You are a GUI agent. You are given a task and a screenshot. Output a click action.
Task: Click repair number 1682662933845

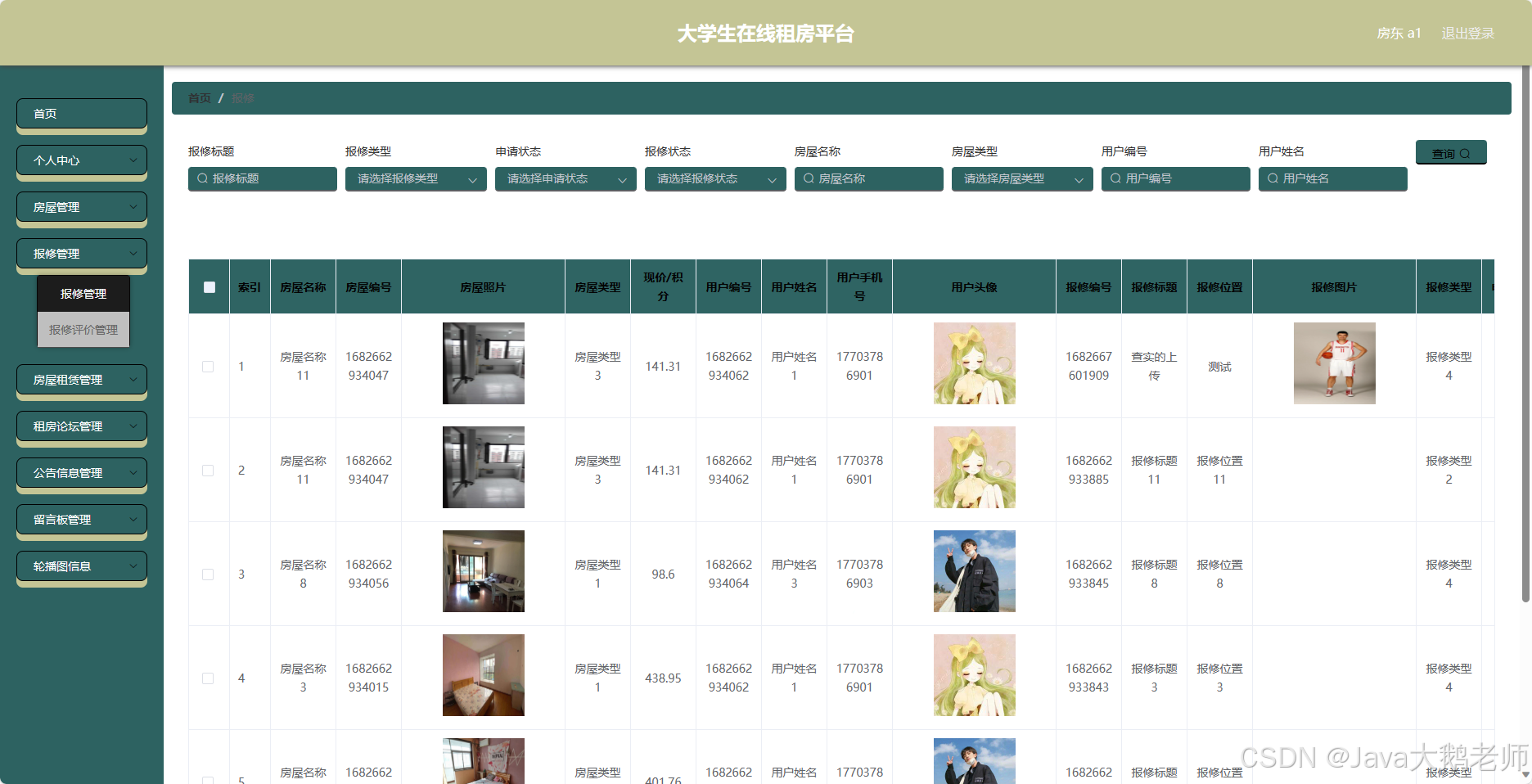[1088, 574]
